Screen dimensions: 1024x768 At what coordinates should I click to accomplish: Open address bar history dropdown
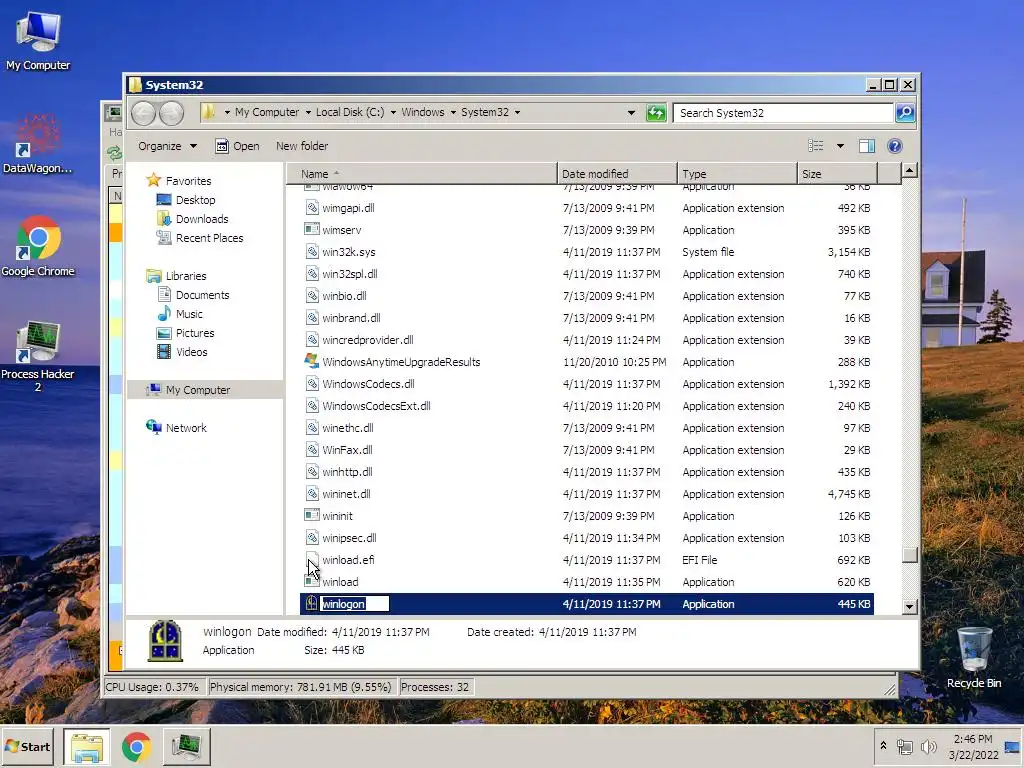pyautogui.click(x=631, y=112)
